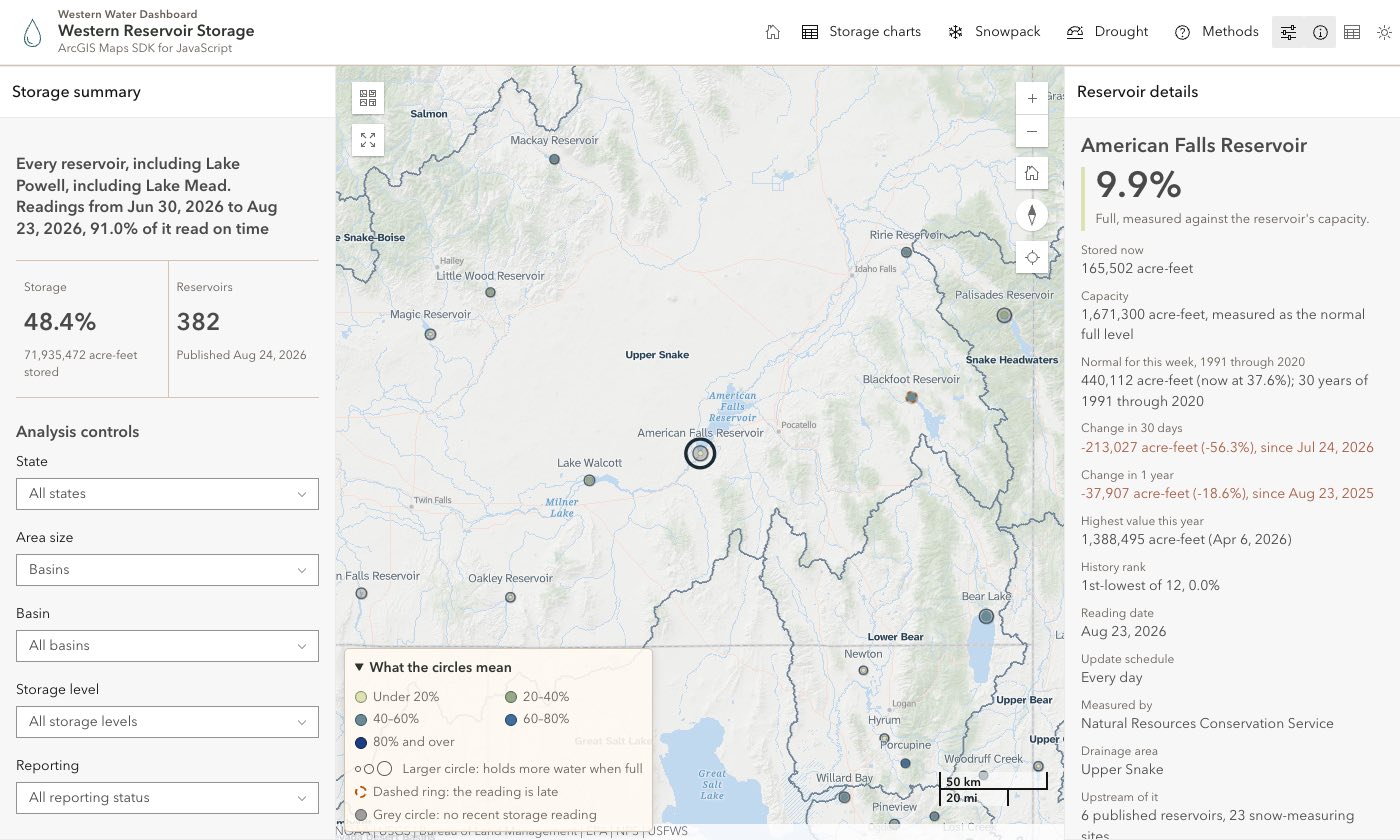This screenshot has height=840, width=1400.
Task: Click the 20–40% legend swatch
Action: point(511,697)
